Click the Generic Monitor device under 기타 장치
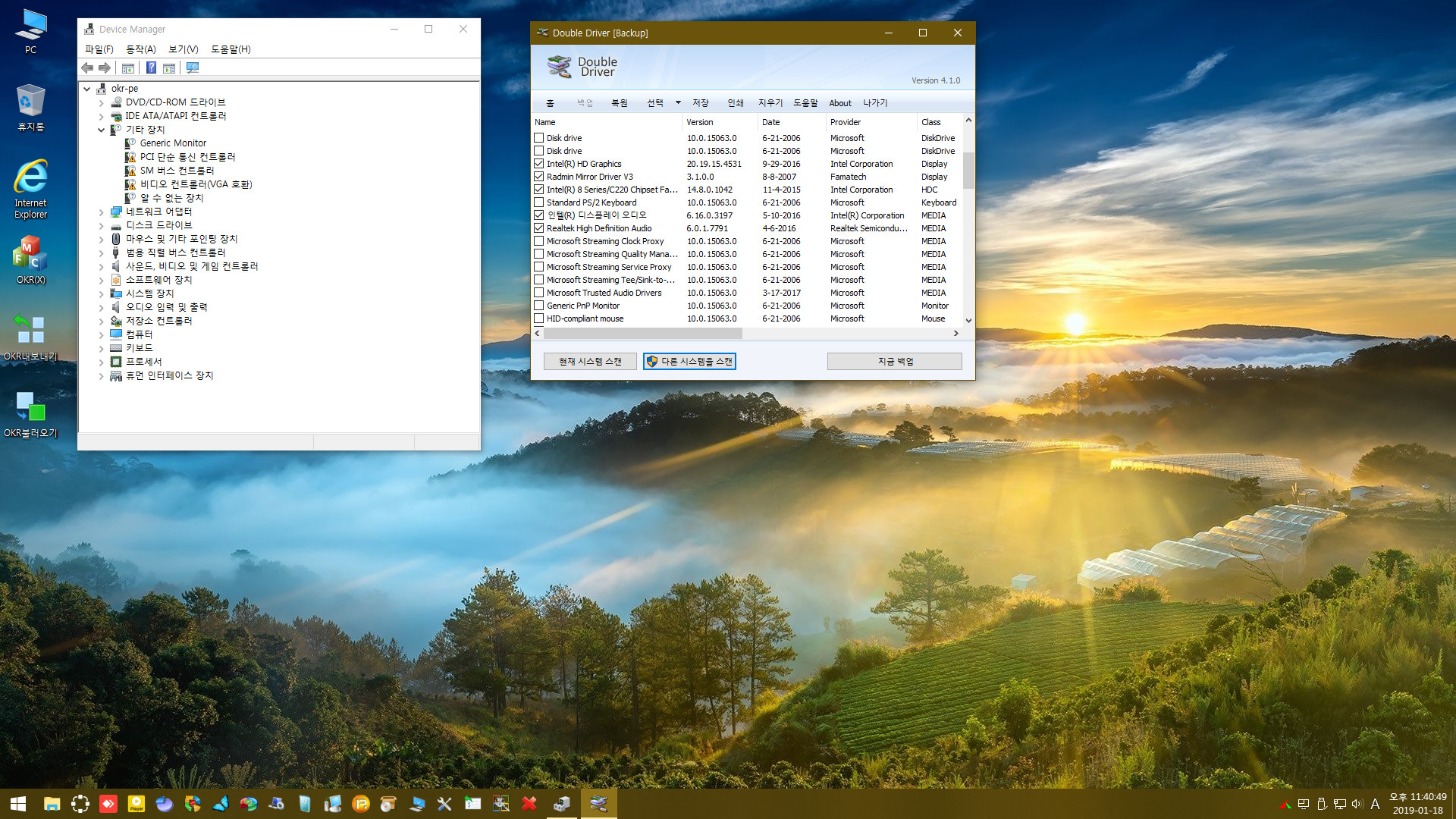The width and height of the screenshot is (1456, 819). point(173,143)
